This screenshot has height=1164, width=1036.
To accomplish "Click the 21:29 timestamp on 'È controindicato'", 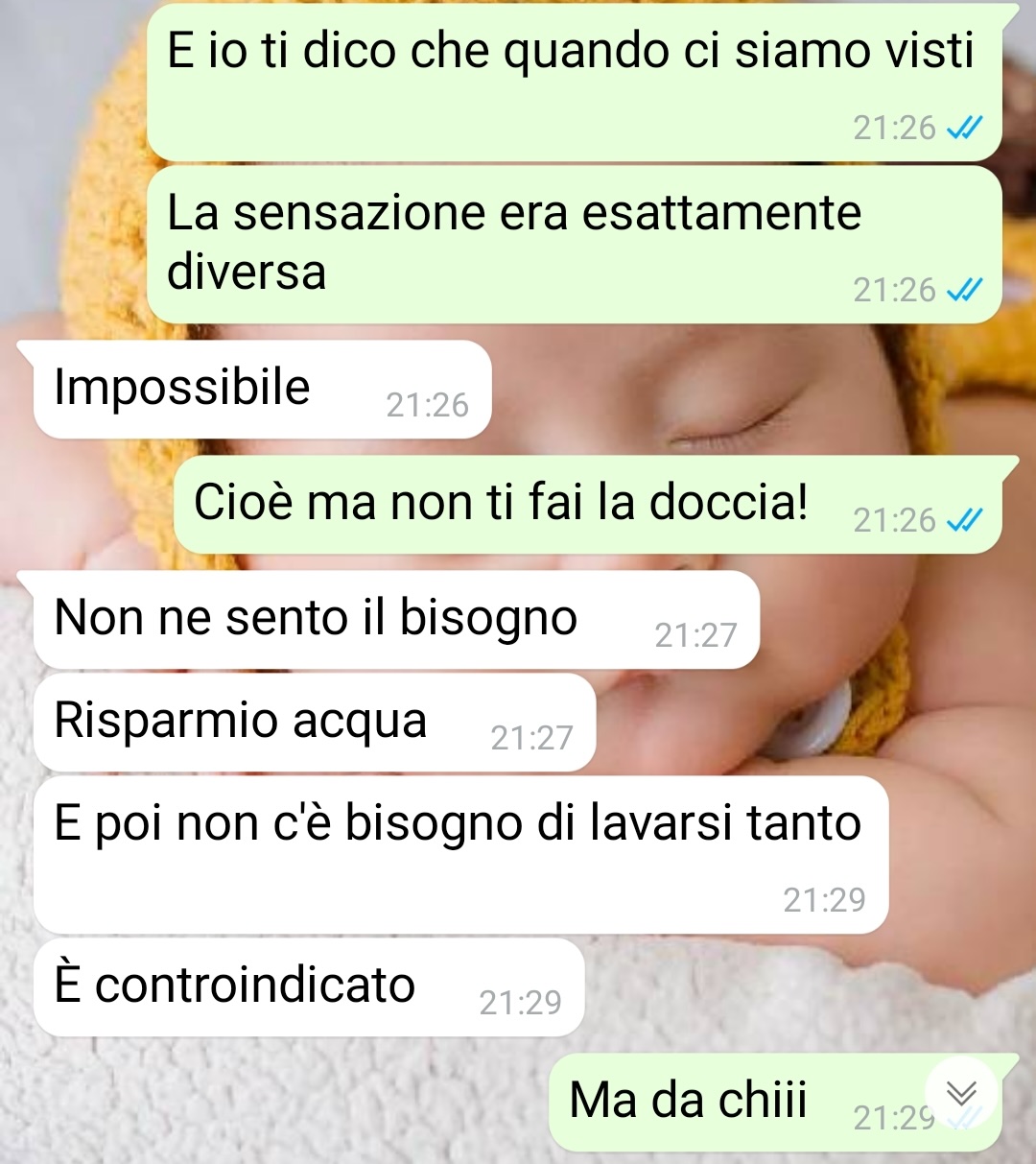I will point(520,1003).
